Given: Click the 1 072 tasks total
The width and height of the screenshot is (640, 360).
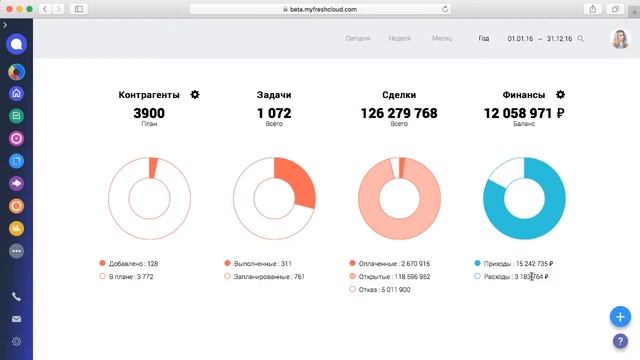Looking at the screenshot, I should [x=274, y=113].
